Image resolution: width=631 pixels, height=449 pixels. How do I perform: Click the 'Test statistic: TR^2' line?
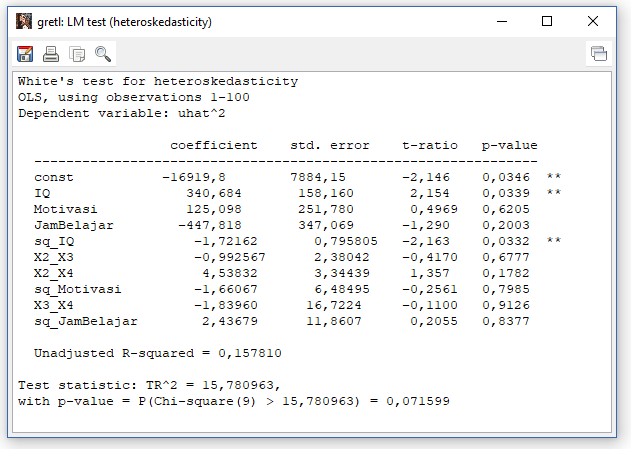coord(150,385)
